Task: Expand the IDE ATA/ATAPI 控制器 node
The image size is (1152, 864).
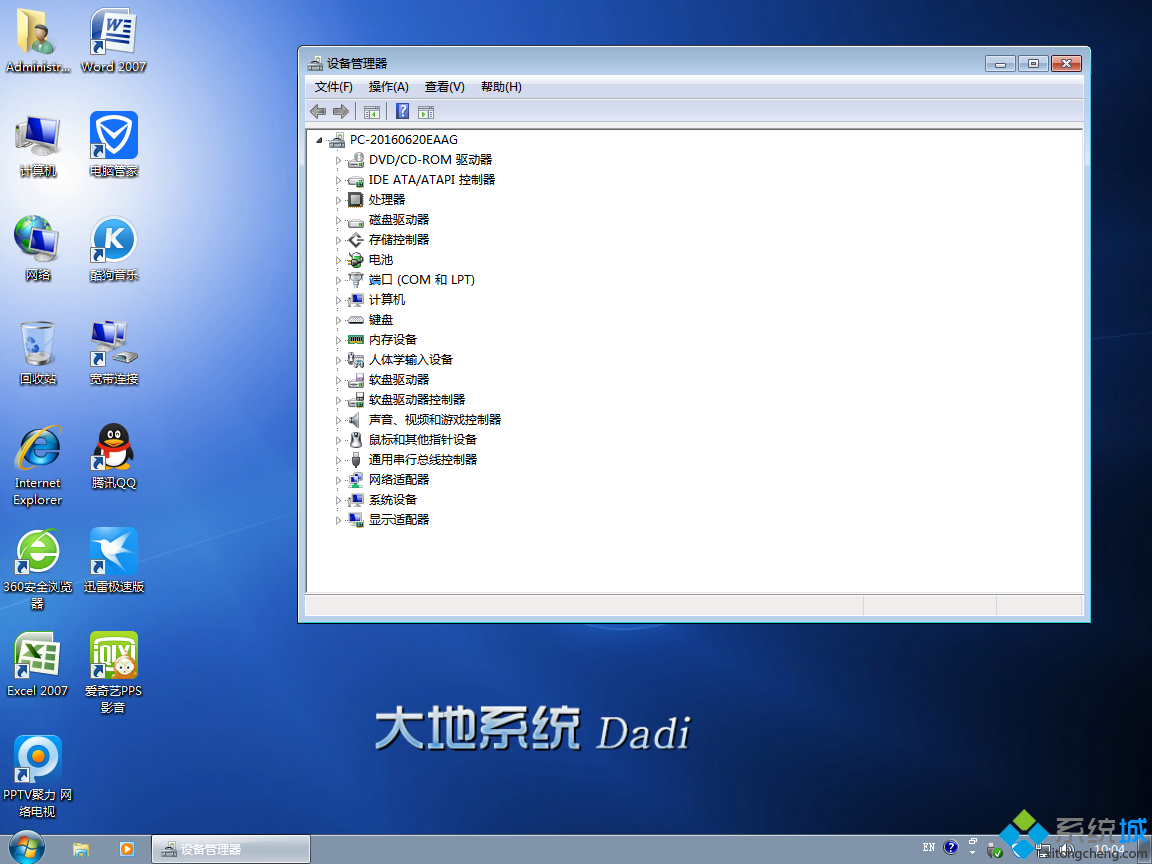Action: [x=338, y=180]
